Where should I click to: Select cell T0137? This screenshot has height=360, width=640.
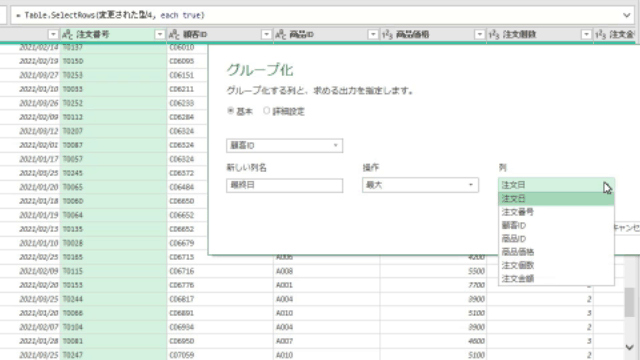pos(113,47)
